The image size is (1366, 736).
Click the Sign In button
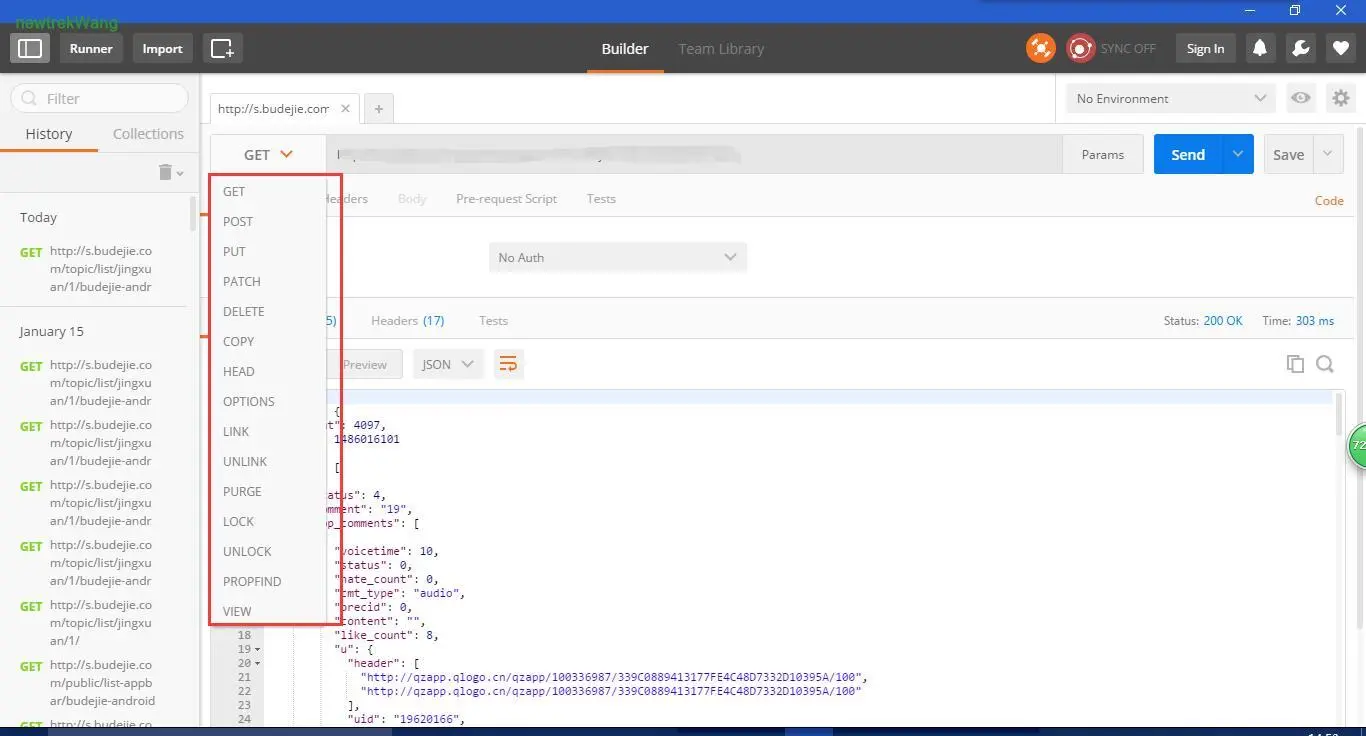(x=1205, y=48)
